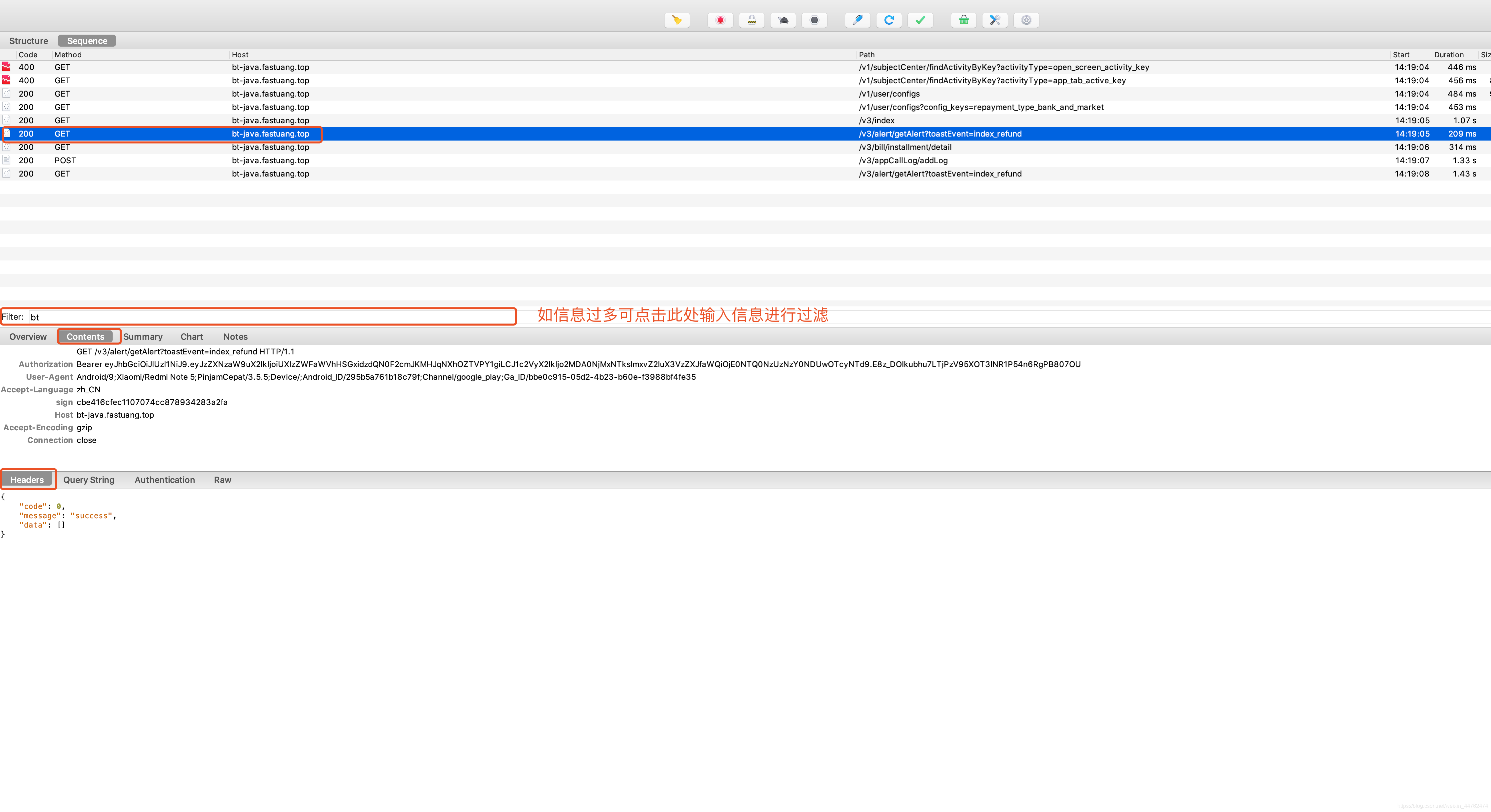The width and height of the screenshot is (1491, 812).
Task: Click the "message": "success" JSON line
Action: click(x=67, y=516)
